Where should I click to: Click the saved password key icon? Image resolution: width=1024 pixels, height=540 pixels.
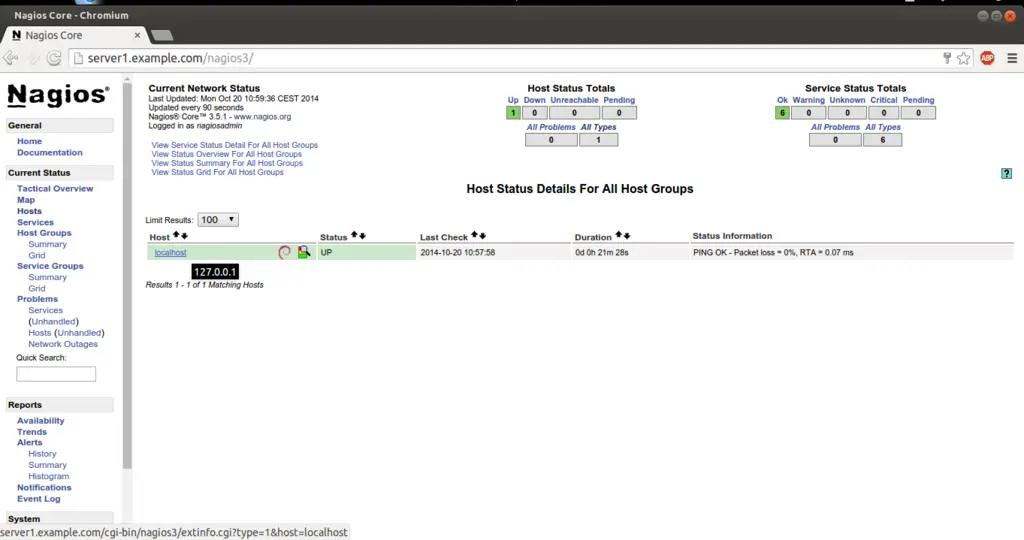pyautogui.click(x=947, y=58)
